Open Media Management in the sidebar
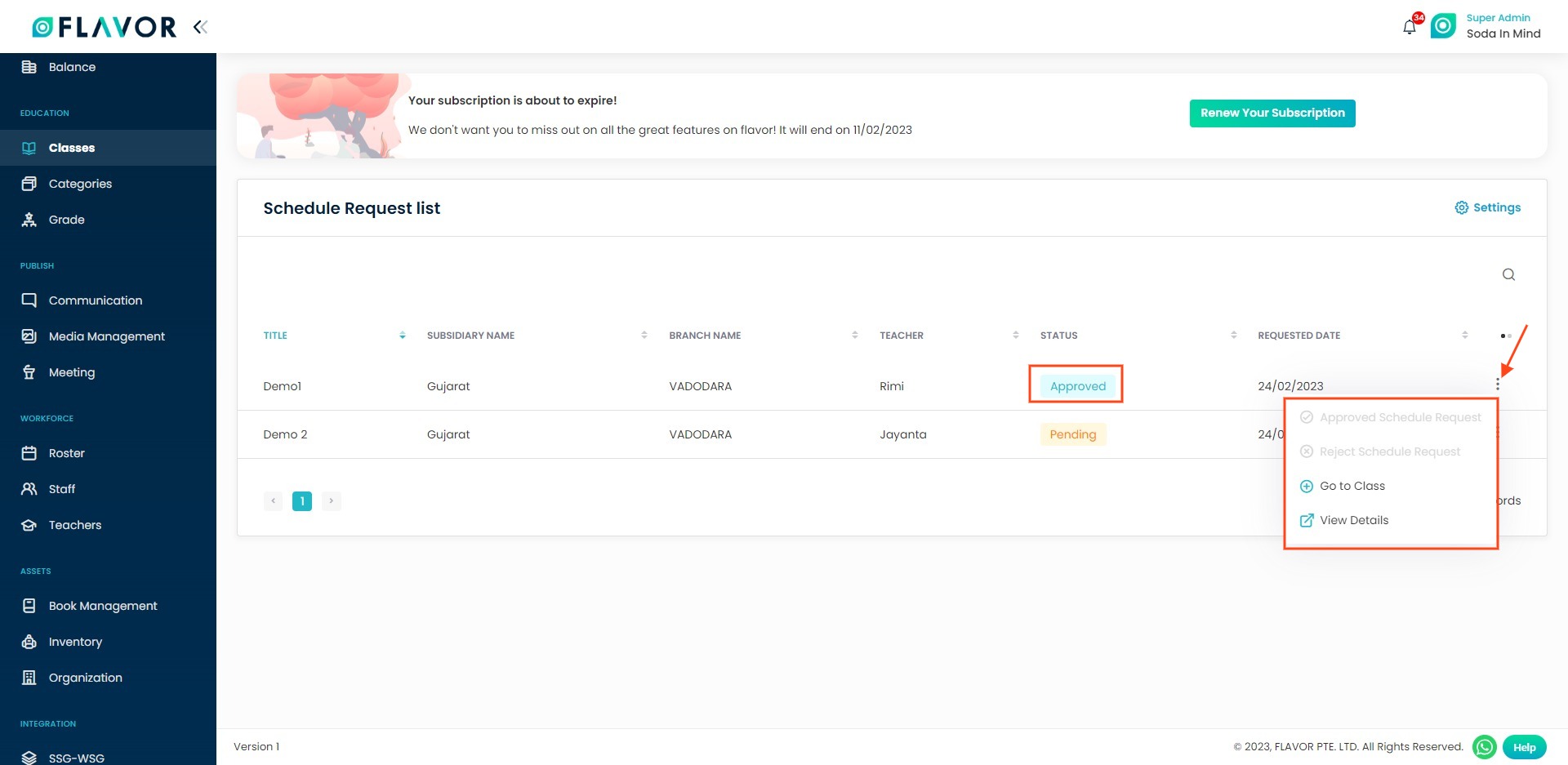 pos(108,336)
